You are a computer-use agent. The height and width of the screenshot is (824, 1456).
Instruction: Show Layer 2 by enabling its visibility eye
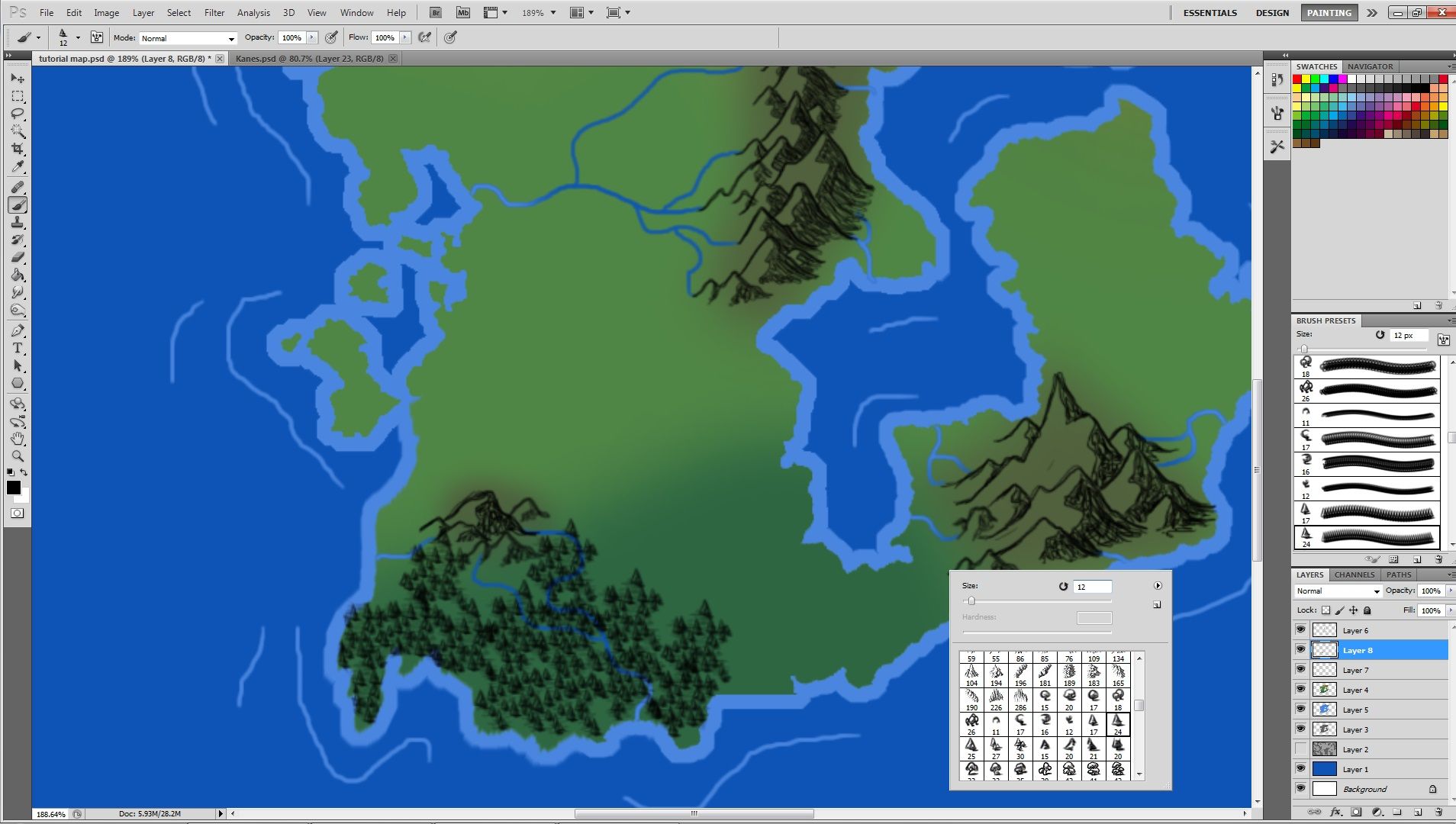(x=1301, y=749)
